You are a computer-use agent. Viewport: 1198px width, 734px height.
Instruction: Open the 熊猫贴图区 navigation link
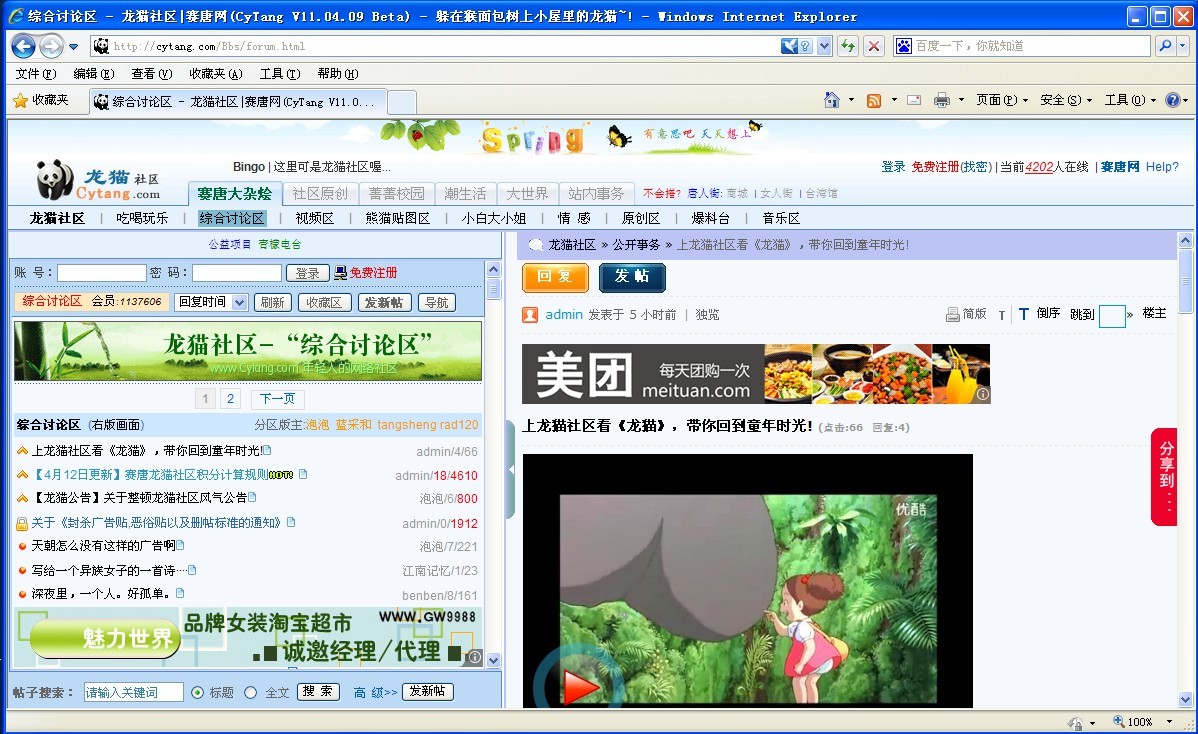397,218
